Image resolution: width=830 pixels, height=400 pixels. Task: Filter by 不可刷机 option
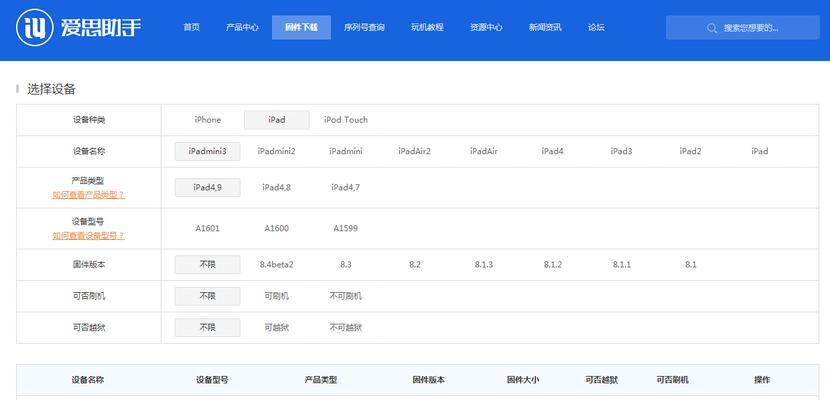click(346, 296)
